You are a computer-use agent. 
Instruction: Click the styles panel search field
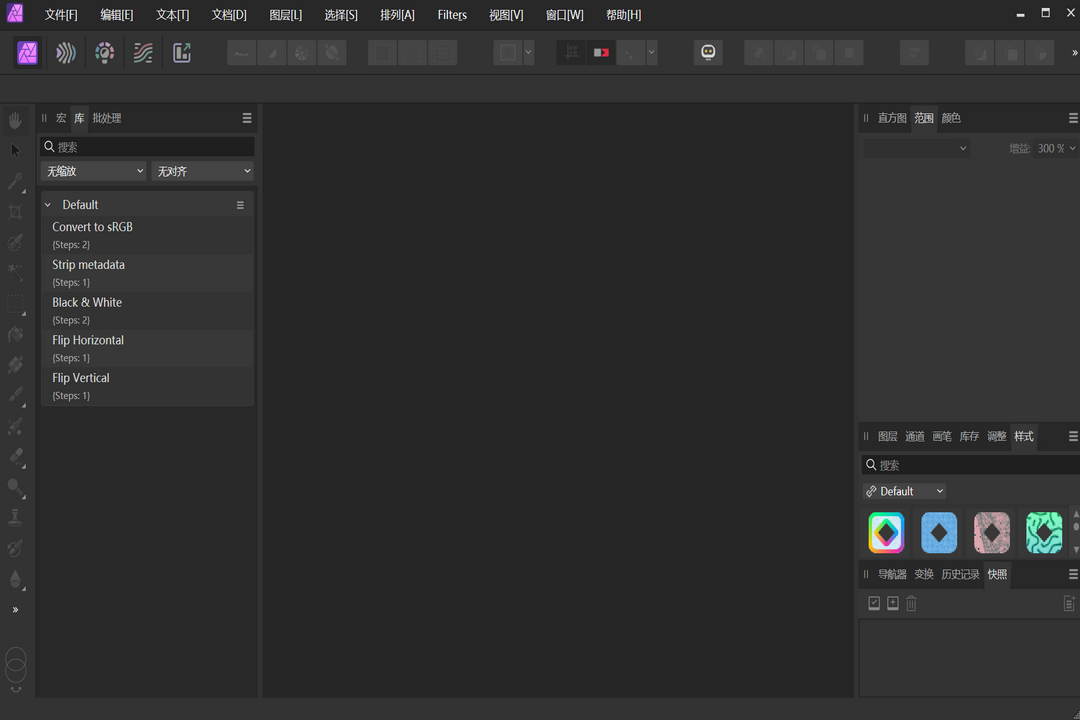pos(968,464)
